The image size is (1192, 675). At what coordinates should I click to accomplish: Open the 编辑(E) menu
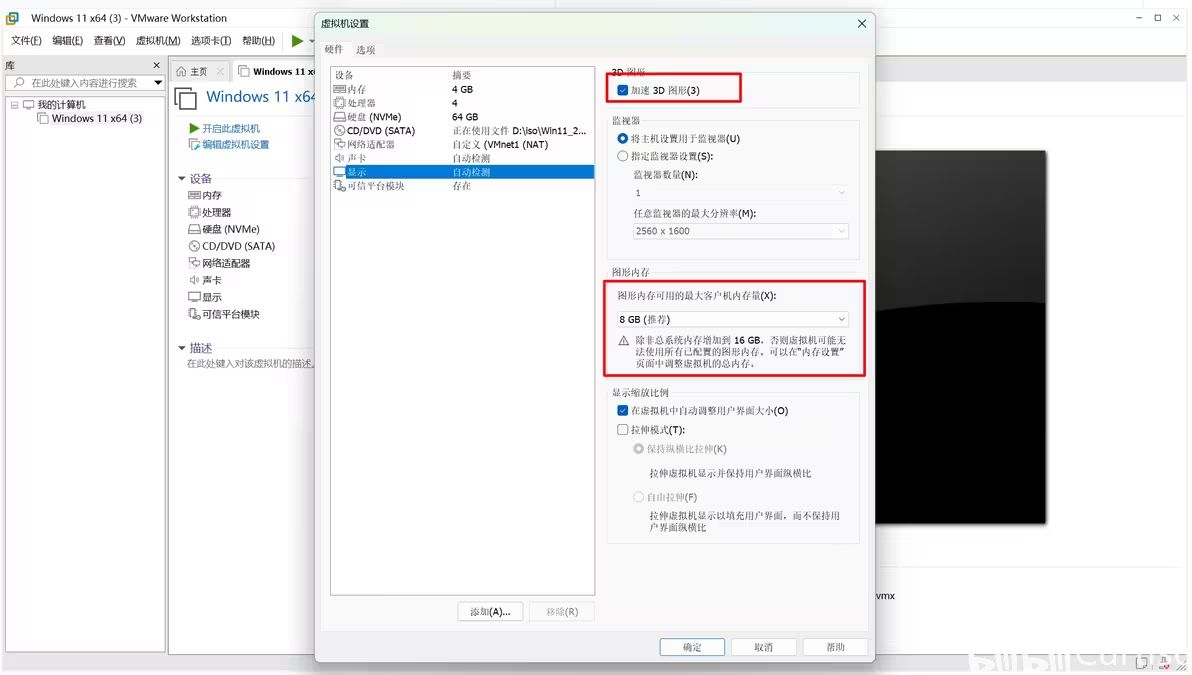[x=68, y=40]
